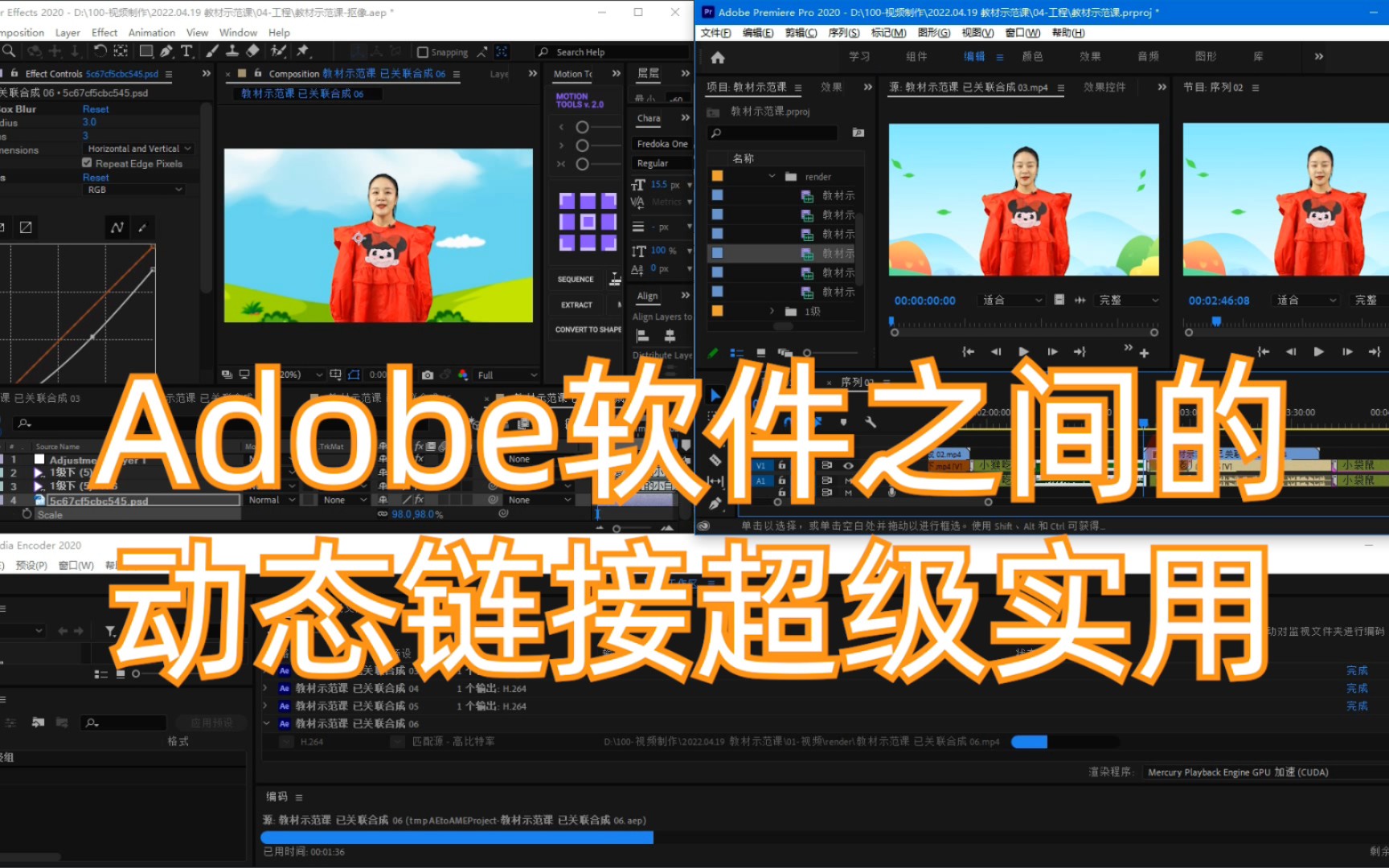This screenshot has width=1389, height=868.
Task: Open program monitor zoom dropdown showing 适合
Action: 1307,300
